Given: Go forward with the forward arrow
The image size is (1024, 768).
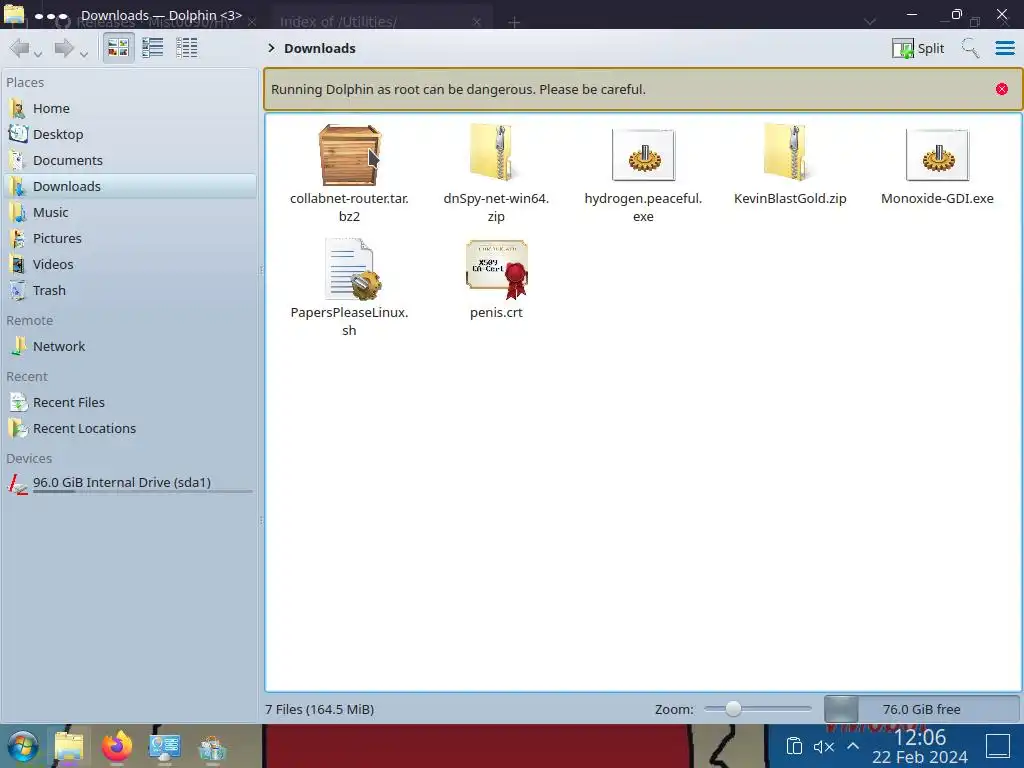Looking at the screenshot, I should click(x=64, y=48).
